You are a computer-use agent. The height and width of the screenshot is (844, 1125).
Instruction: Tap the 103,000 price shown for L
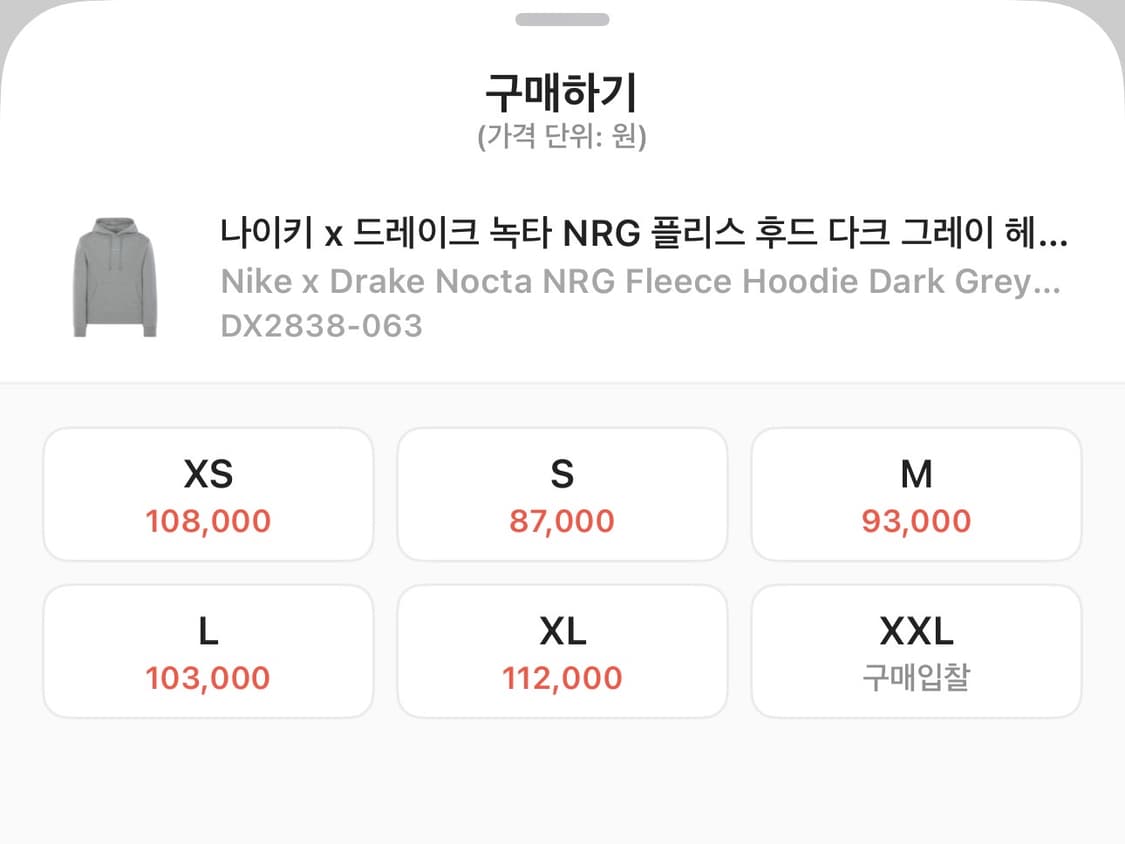point(208,678)
